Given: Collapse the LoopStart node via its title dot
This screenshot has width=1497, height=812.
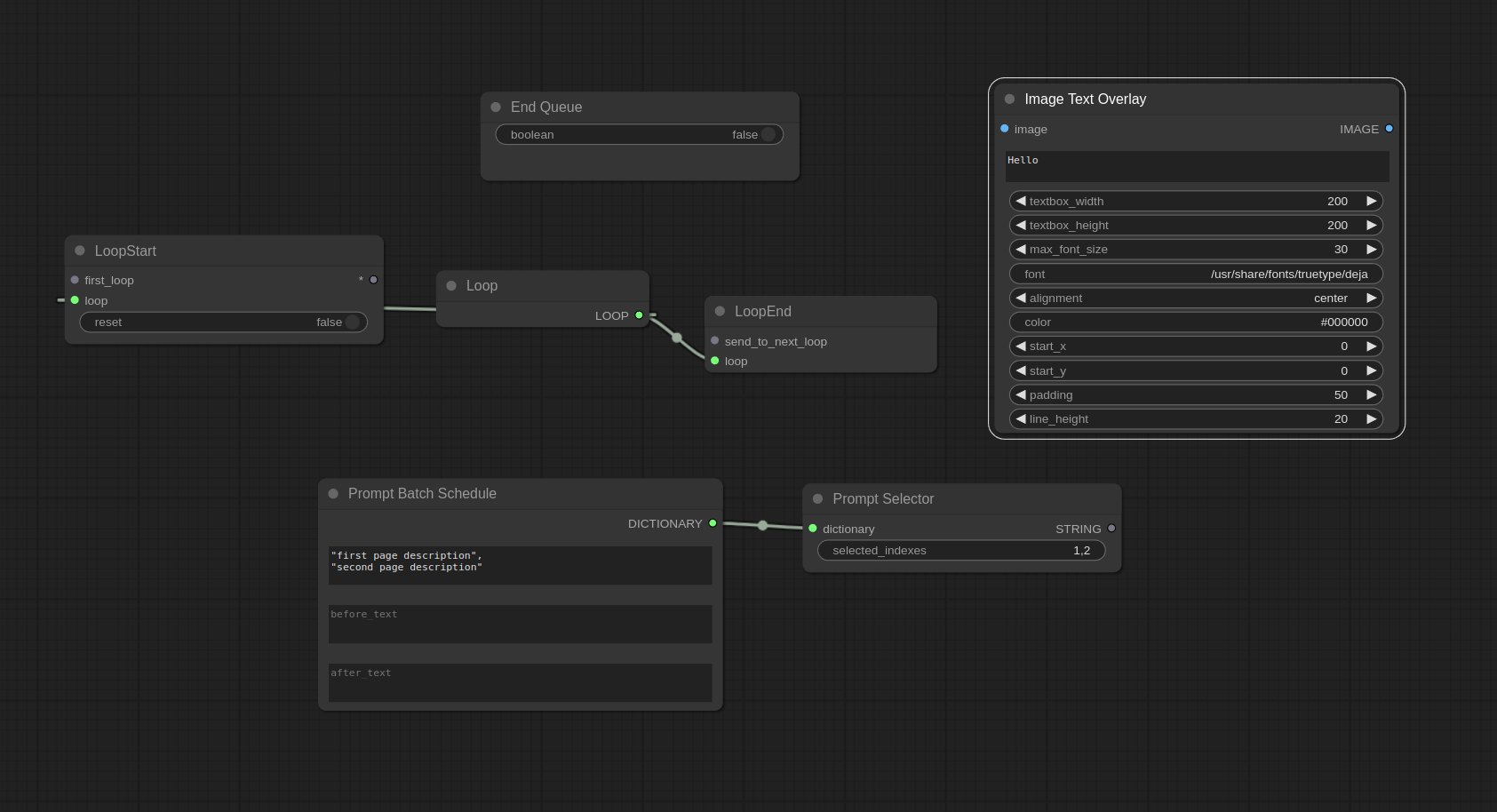Looking at the screenshot, I should (80, 251).
